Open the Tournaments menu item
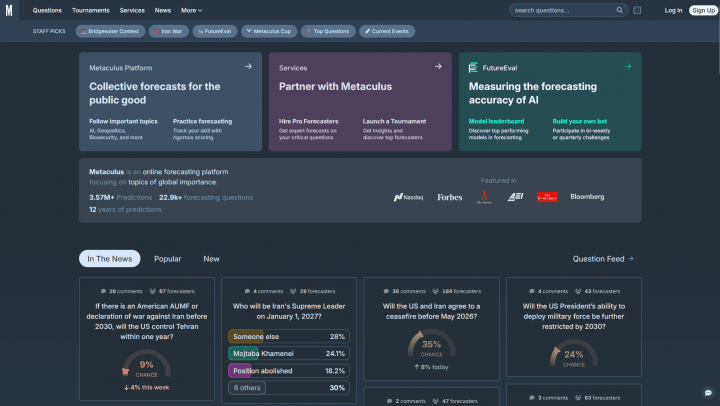Viewport: 720px width, 406px height. pos(91,10)
